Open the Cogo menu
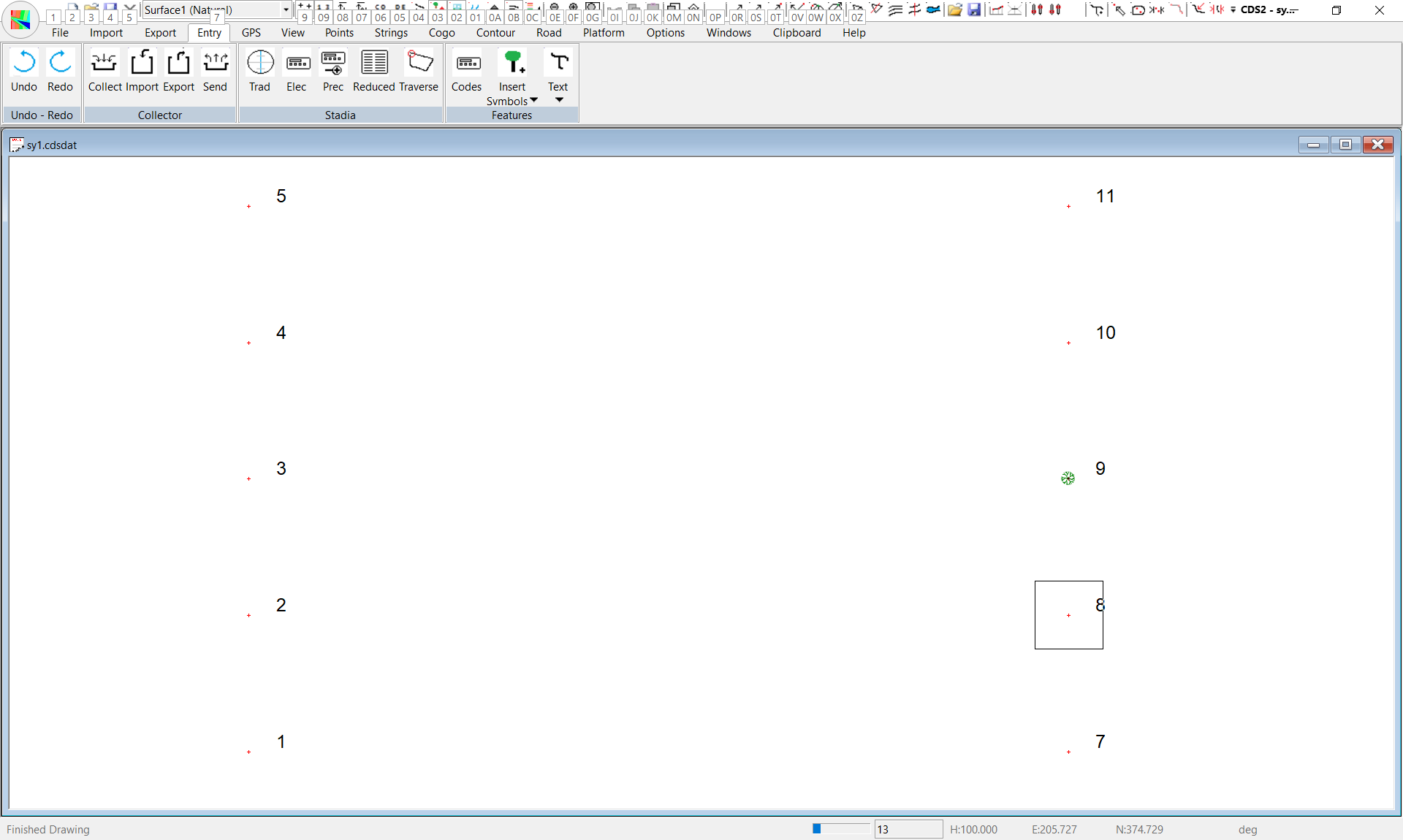The width and height of the screenshot is (1403, 840). (441, 33)
